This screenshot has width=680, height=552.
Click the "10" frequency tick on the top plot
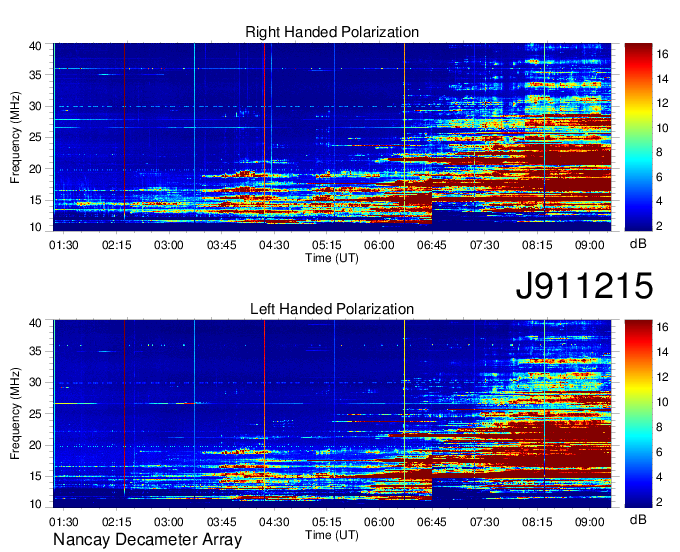pyautogui.click(x=36, y=227)
